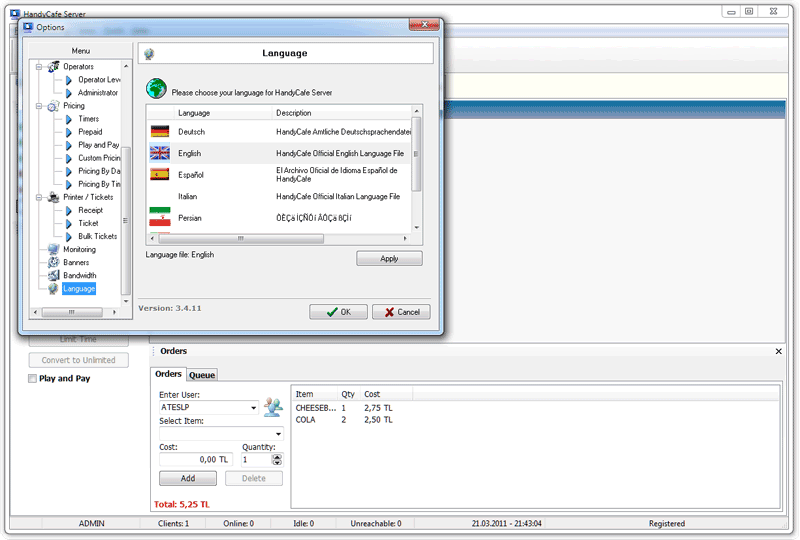Switch to the Queue tab
Image resolution: width=800 pixels, height=540 pixels.
click(x=202, y=375)
